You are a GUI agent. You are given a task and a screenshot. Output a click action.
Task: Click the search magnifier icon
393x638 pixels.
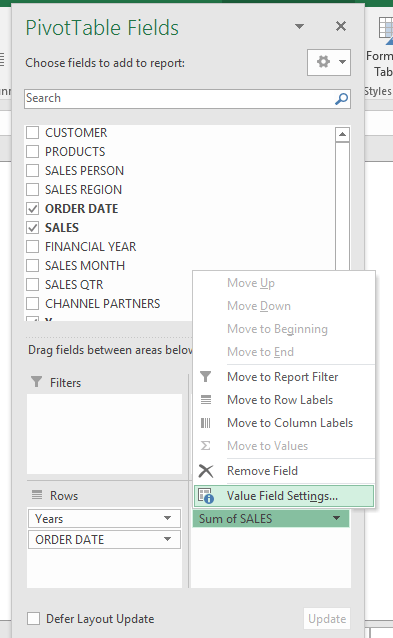coord(341,98)
